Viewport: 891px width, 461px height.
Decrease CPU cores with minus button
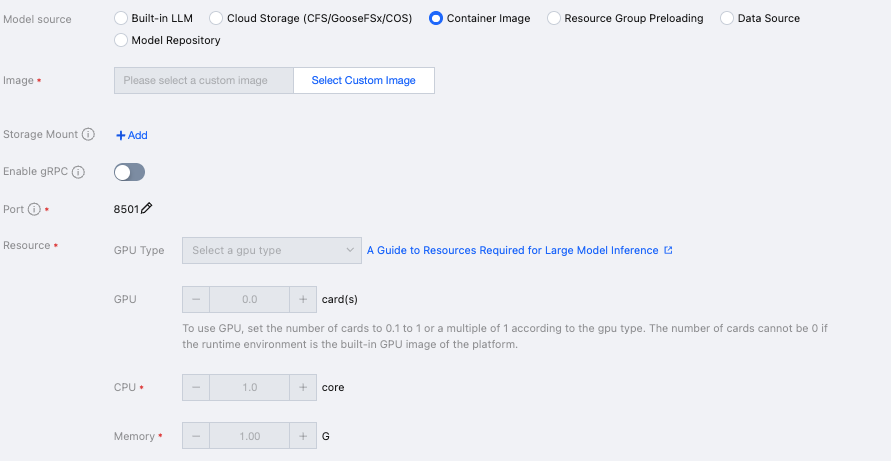196,387
